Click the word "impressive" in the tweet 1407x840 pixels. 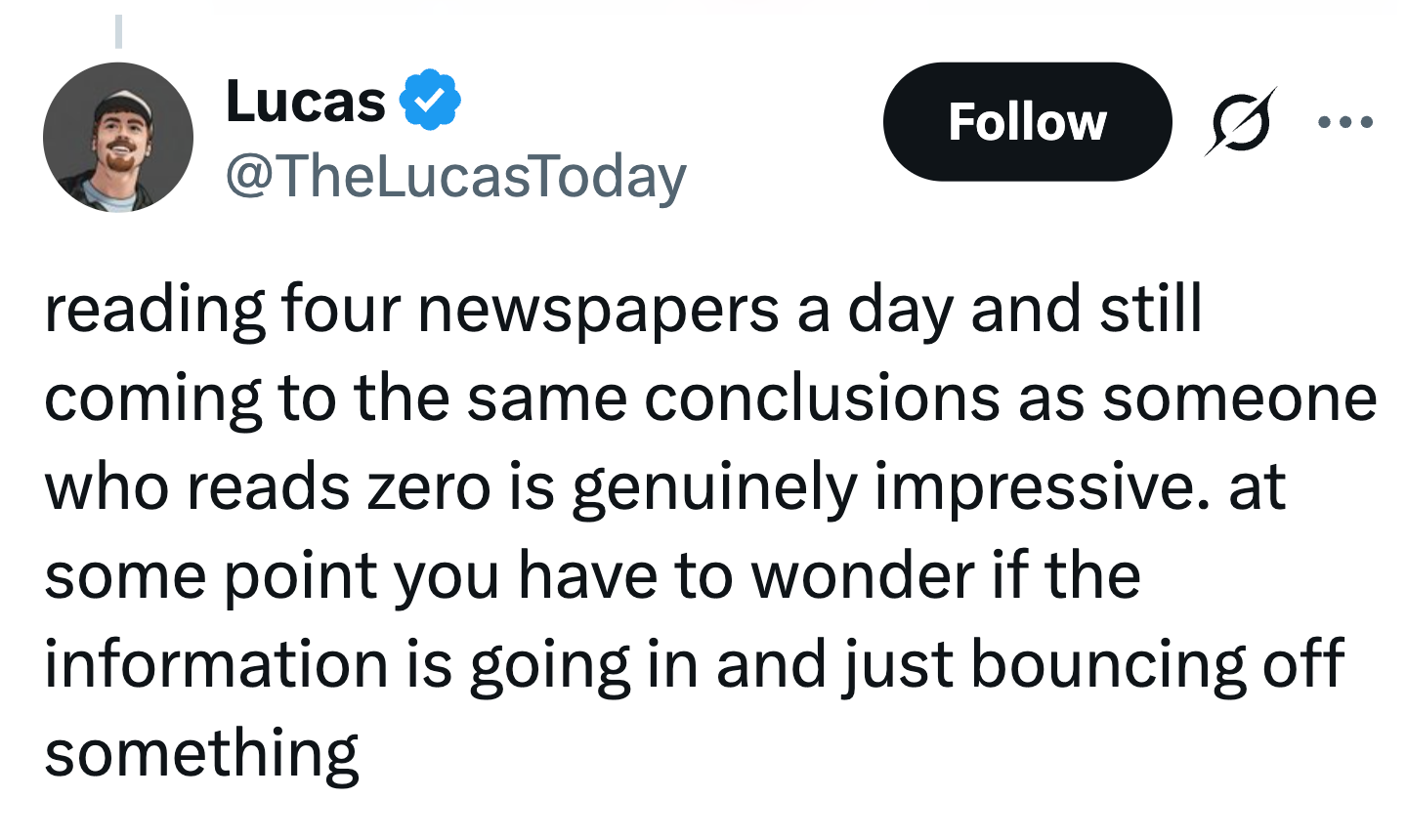point(1038,487)
